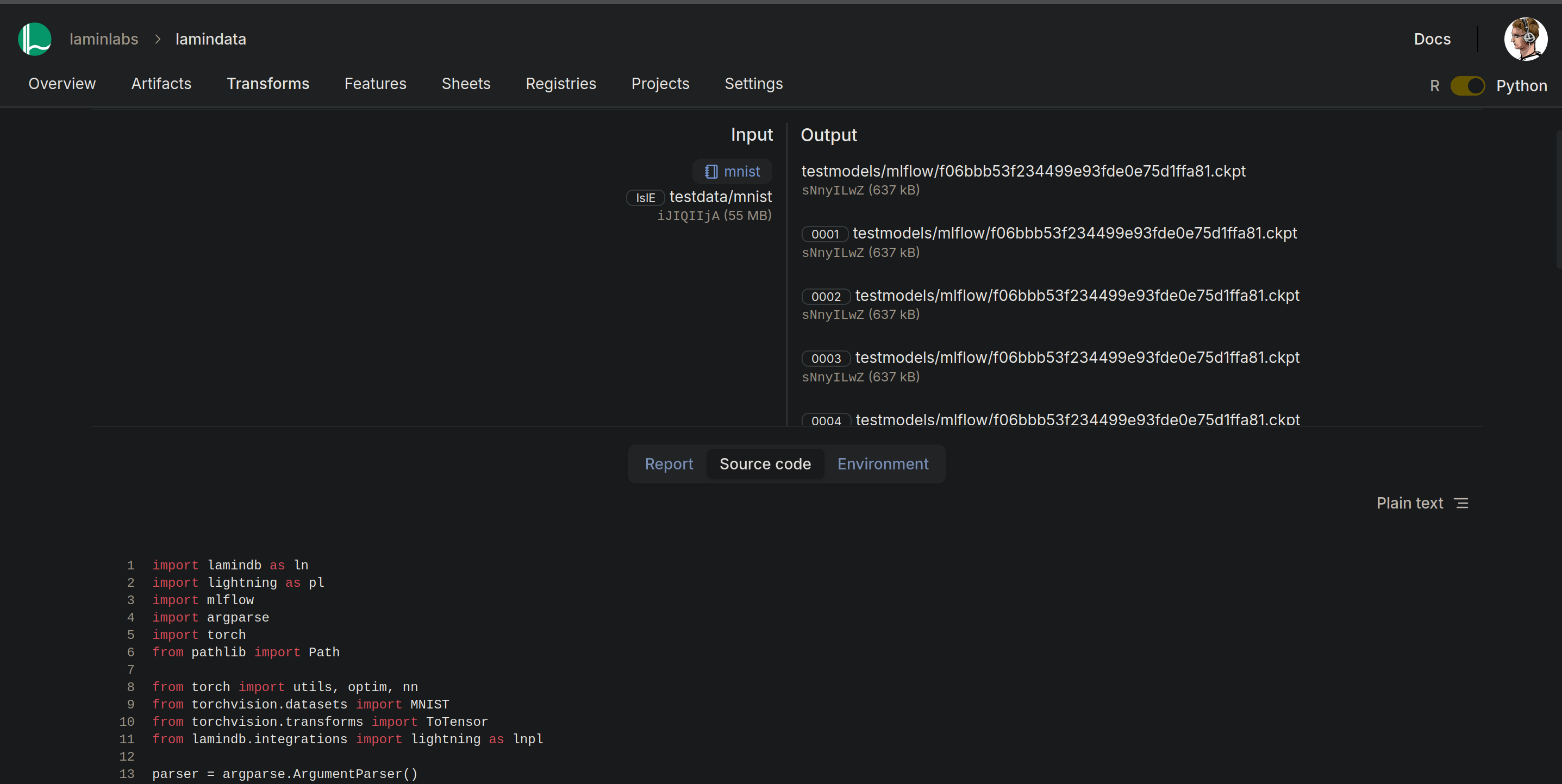Toggle the R / Python language switch
The width and height of the screenshot is (1562, 784).
pos(1467,86)
